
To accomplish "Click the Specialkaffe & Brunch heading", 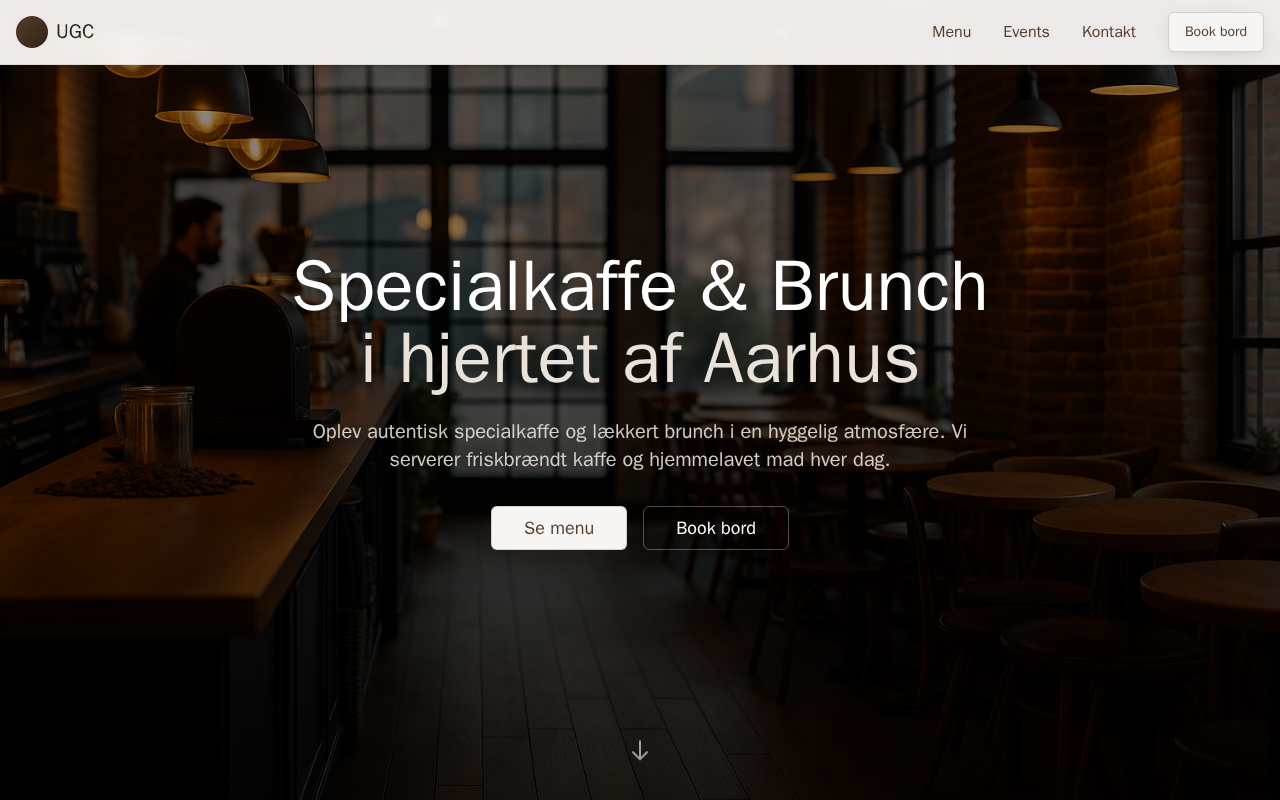I will click(x=640, y=287).
